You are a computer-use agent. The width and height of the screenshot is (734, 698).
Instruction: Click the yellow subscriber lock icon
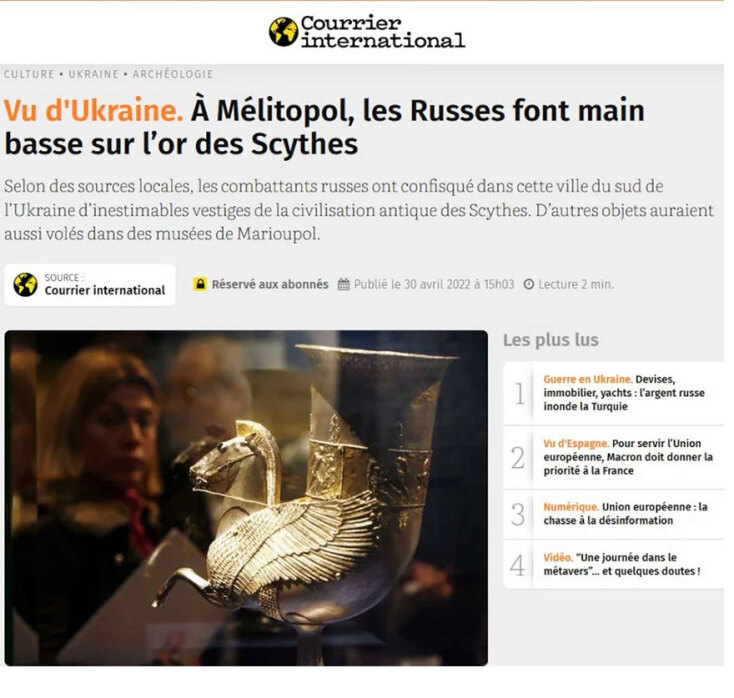pyautogui.click(x=200, y=284)
